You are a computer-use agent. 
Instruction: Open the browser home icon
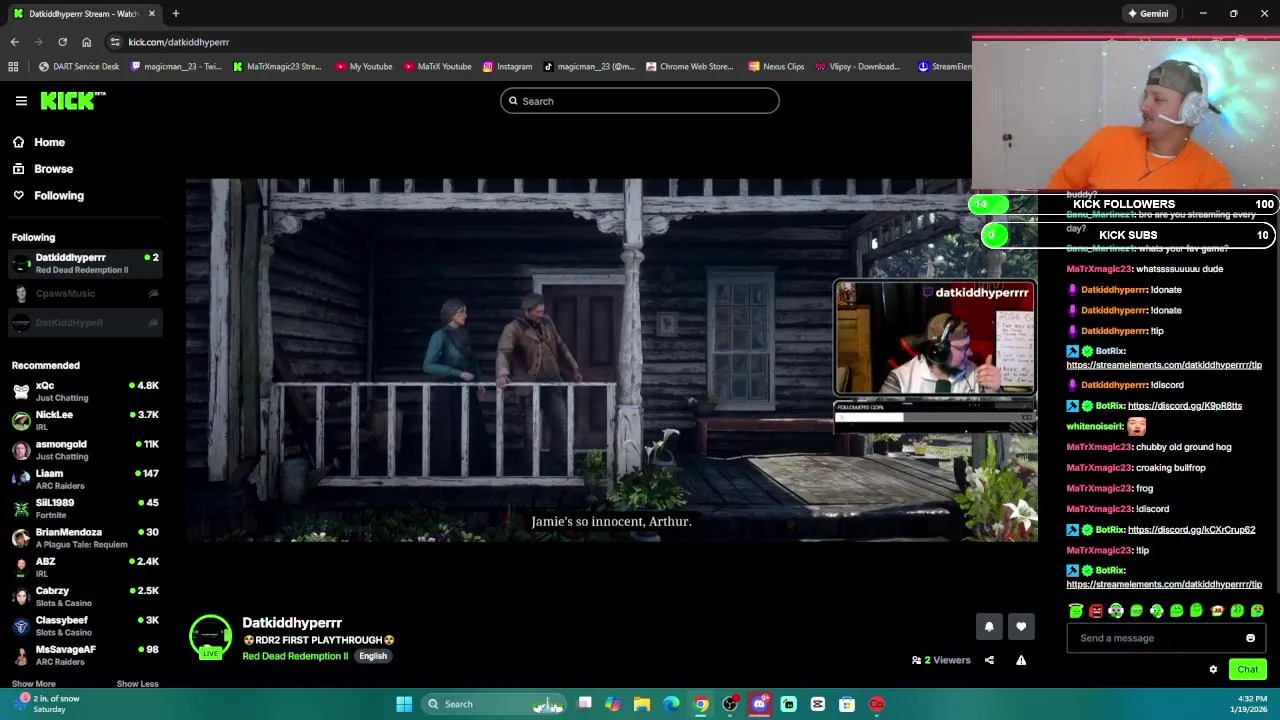click(86, 42)
